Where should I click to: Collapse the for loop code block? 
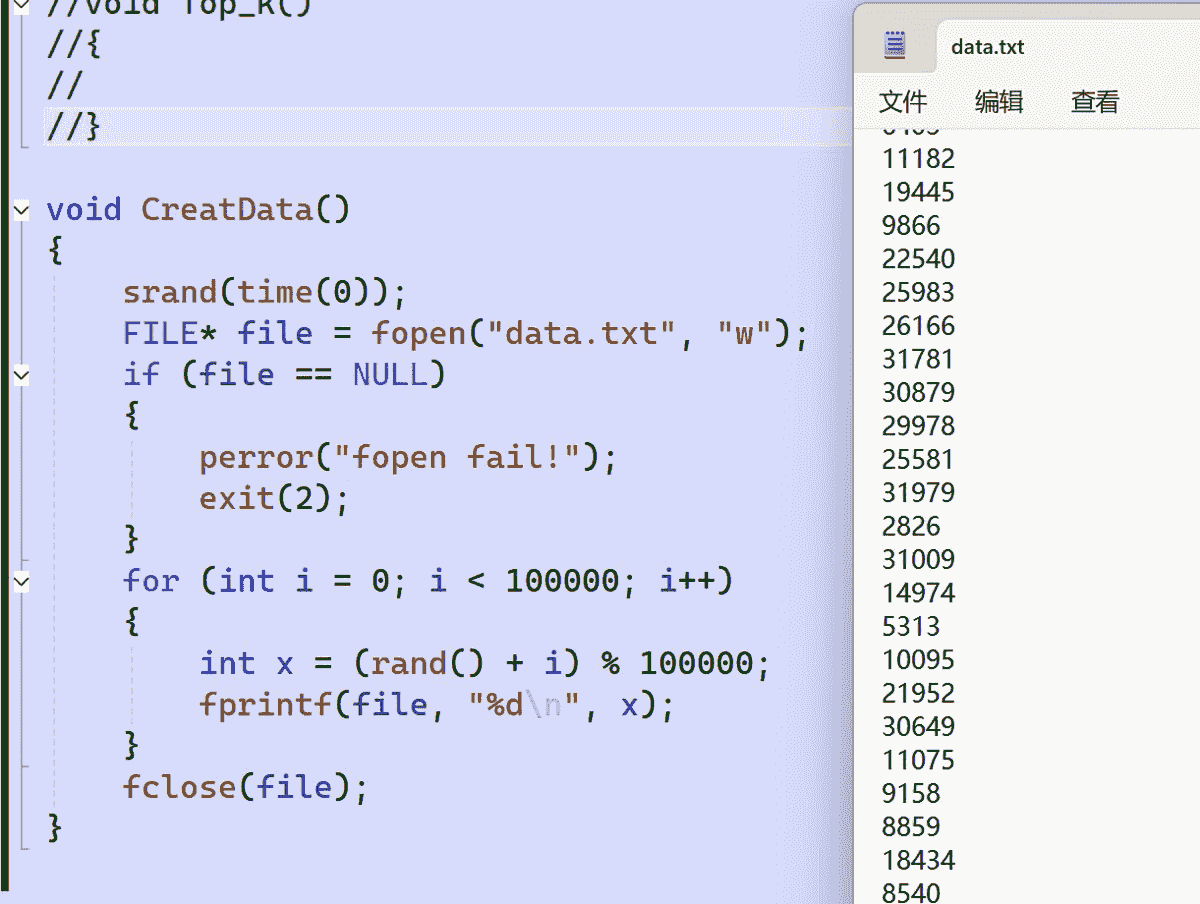pos(21,581)
